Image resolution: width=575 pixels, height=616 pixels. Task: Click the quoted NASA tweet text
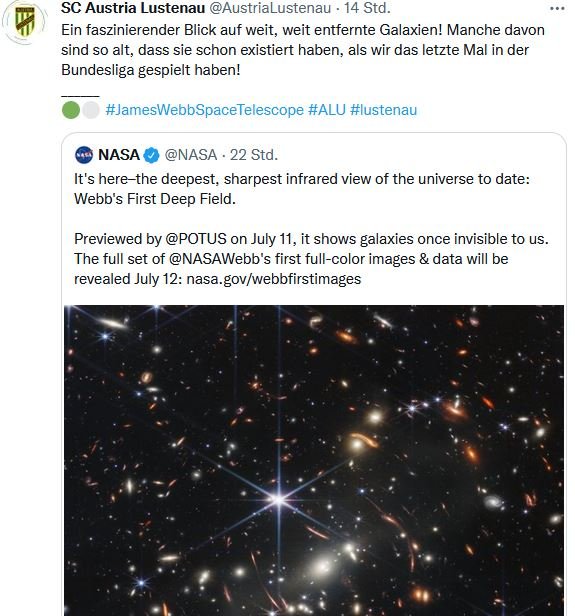[311, 229]
